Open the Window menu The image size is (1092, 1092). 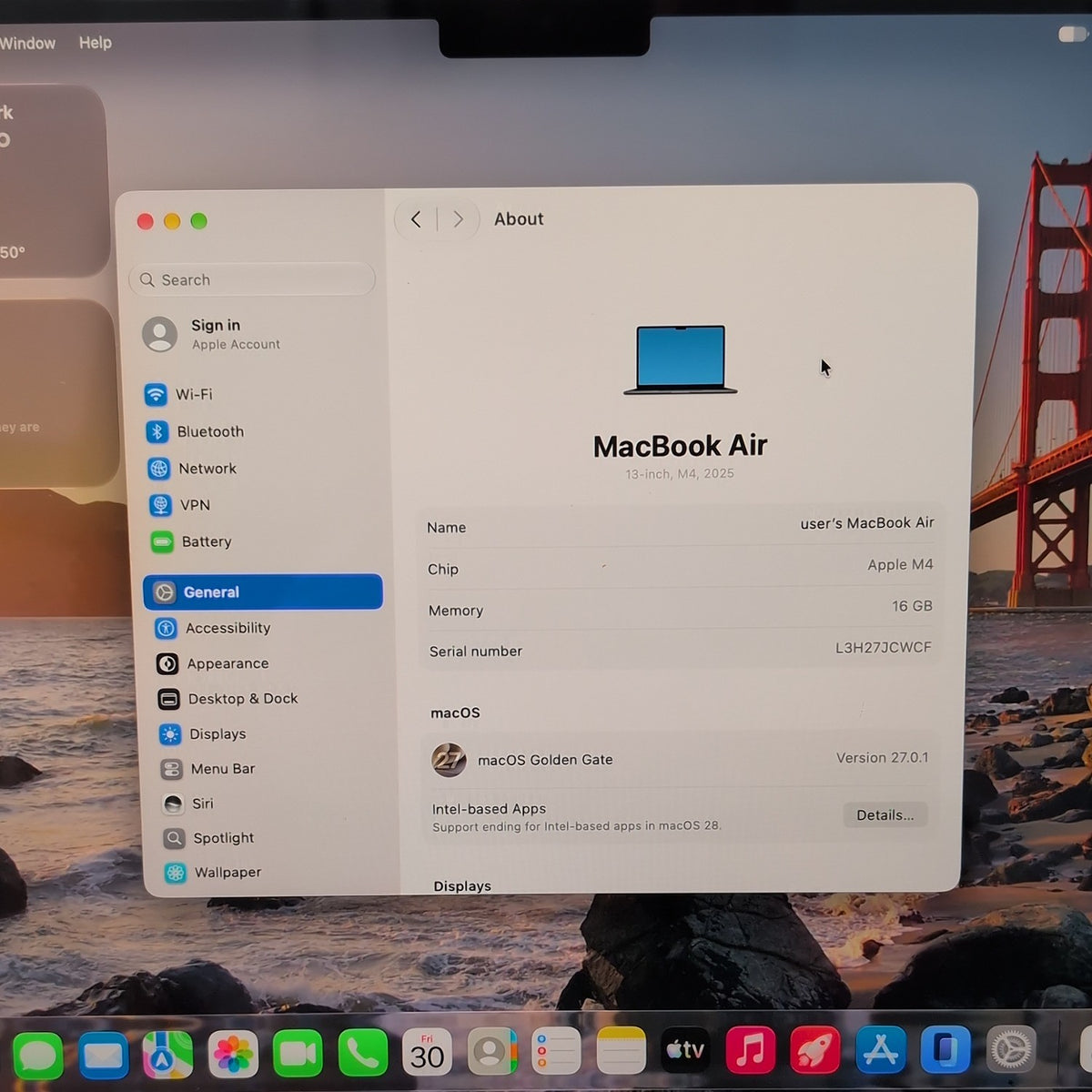[27, 43]
